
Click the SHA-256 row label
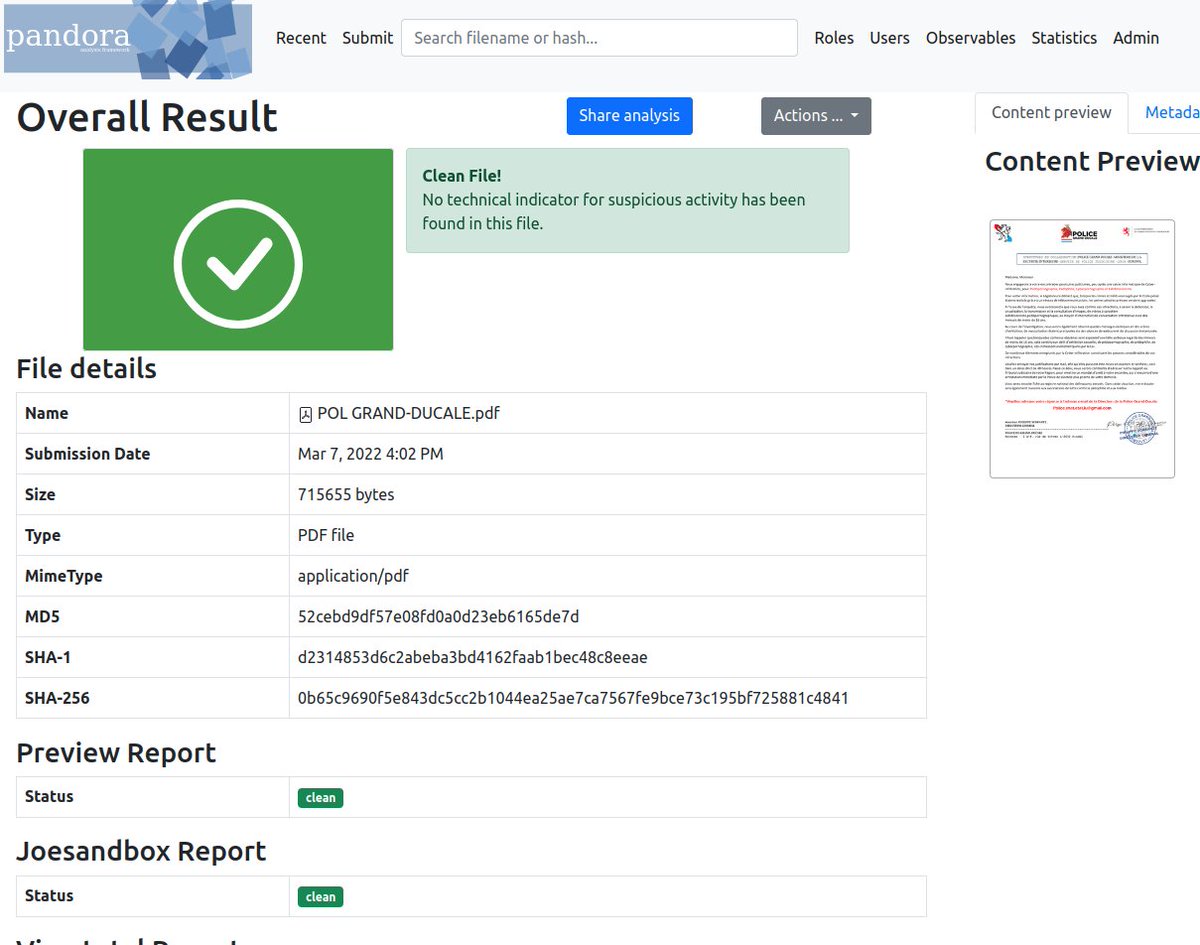coord(57,698)
